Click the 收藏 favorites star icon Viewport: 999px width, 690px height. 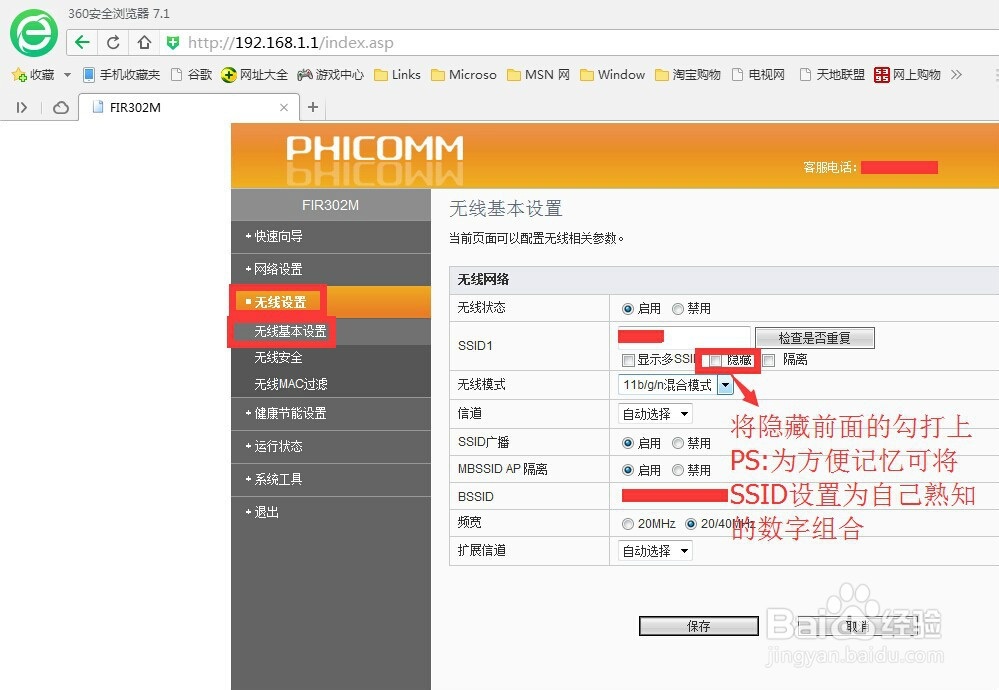19,74
